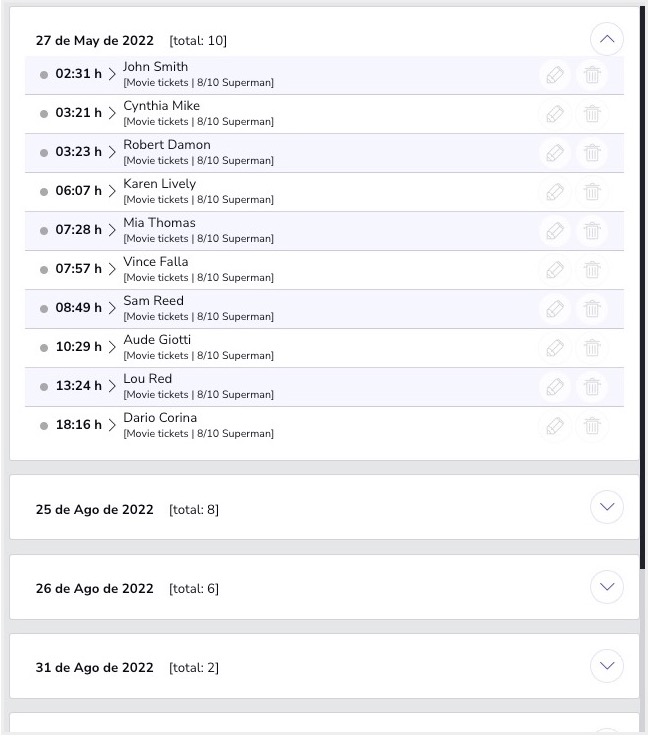Delete Dario Corina's booking

[592, 426]
